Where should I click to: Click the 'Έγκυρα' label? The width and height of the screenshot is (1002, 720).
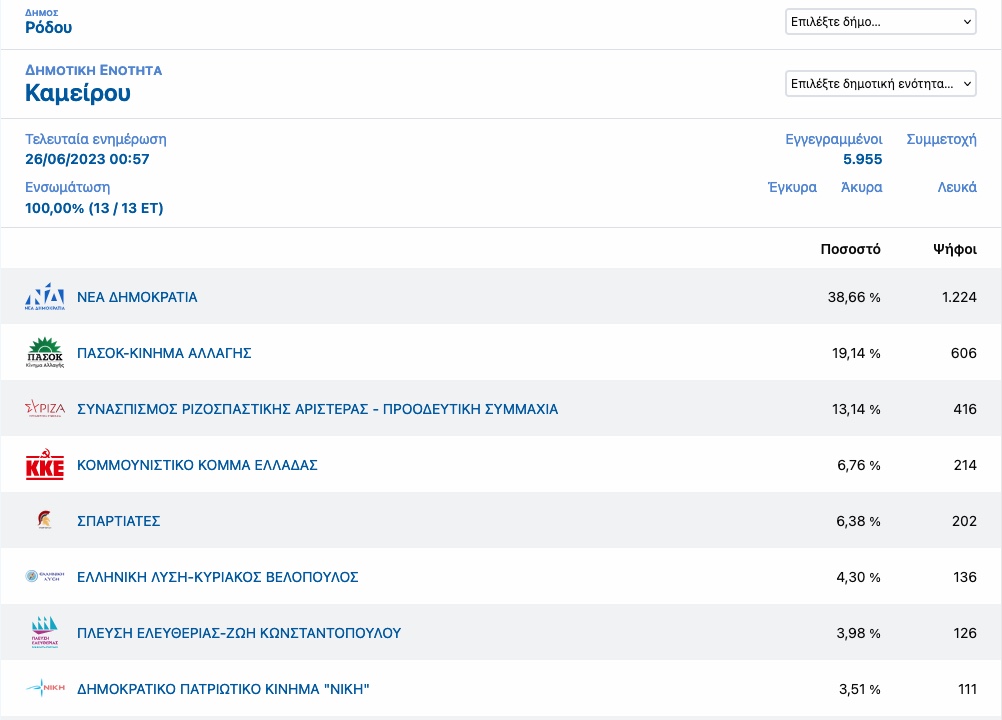[792, 187]
